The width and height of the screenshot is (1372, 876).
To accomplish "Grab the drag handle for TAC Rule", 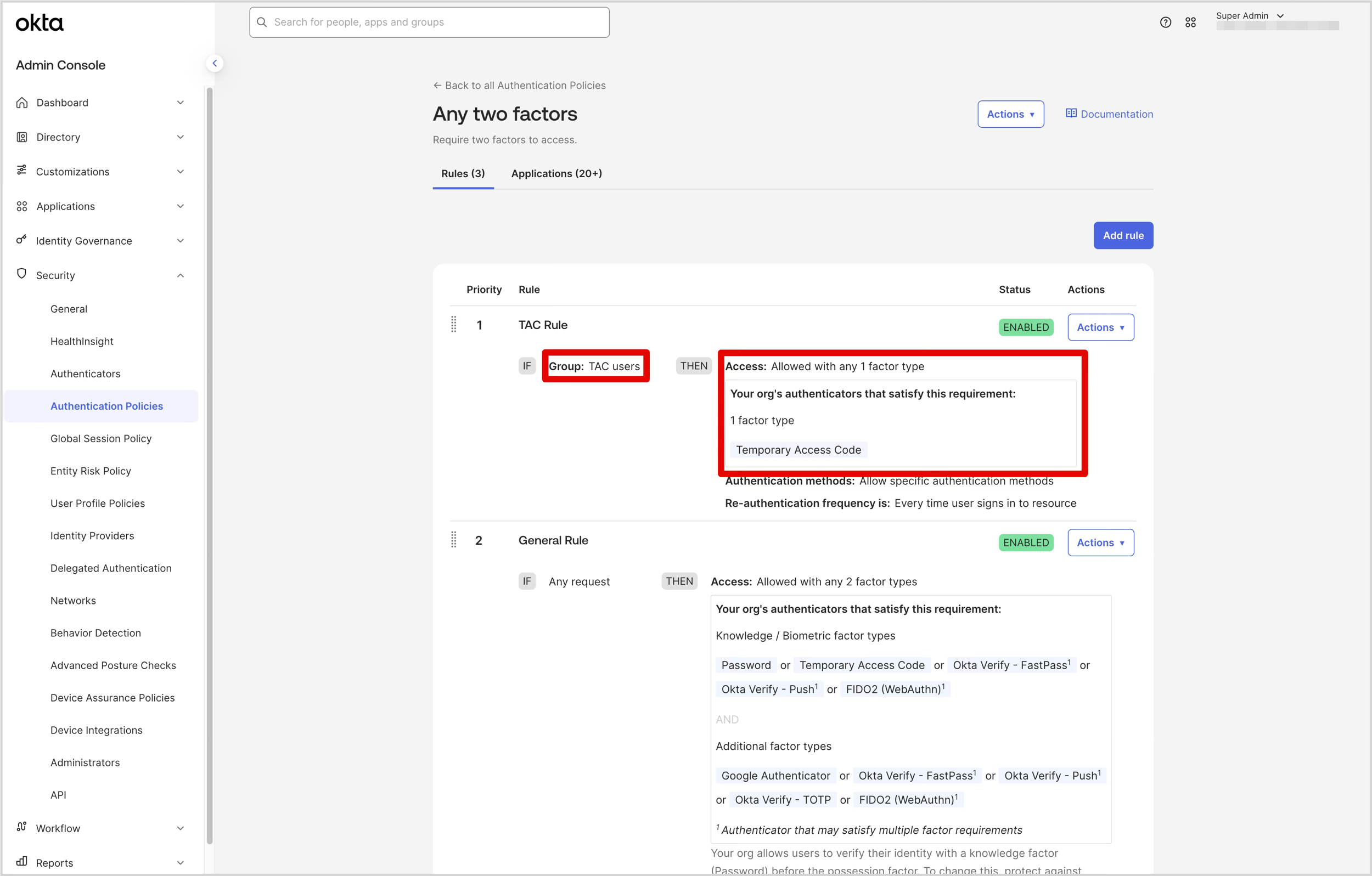I will tap(453, 325).
